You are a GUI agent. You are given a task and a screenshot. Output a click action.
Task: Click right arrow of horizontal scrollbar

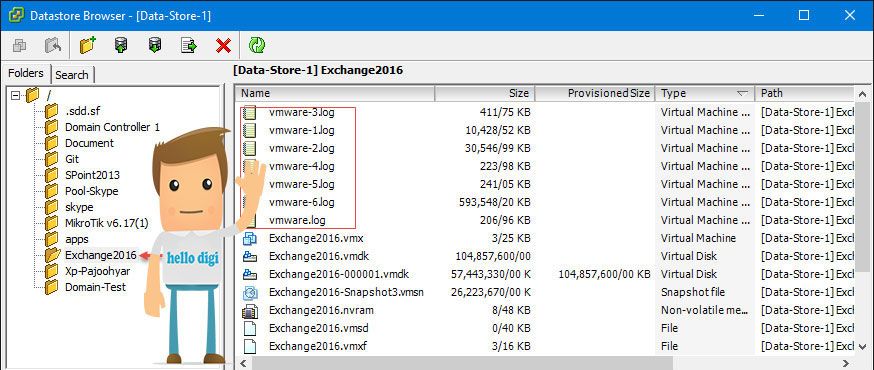tap(847, 363)
